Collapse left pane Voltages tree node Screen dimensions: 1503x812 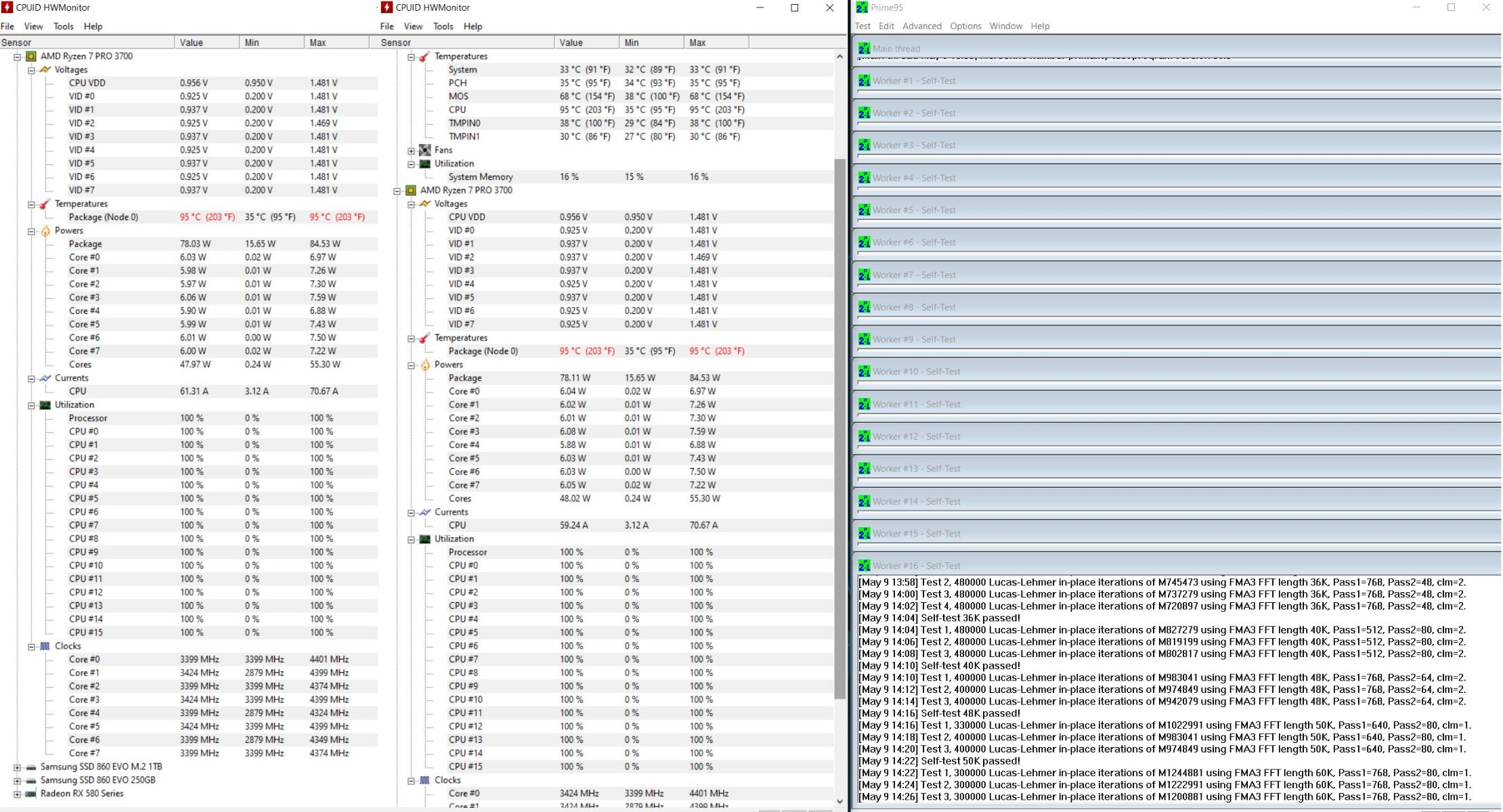(x=31, y=70)
